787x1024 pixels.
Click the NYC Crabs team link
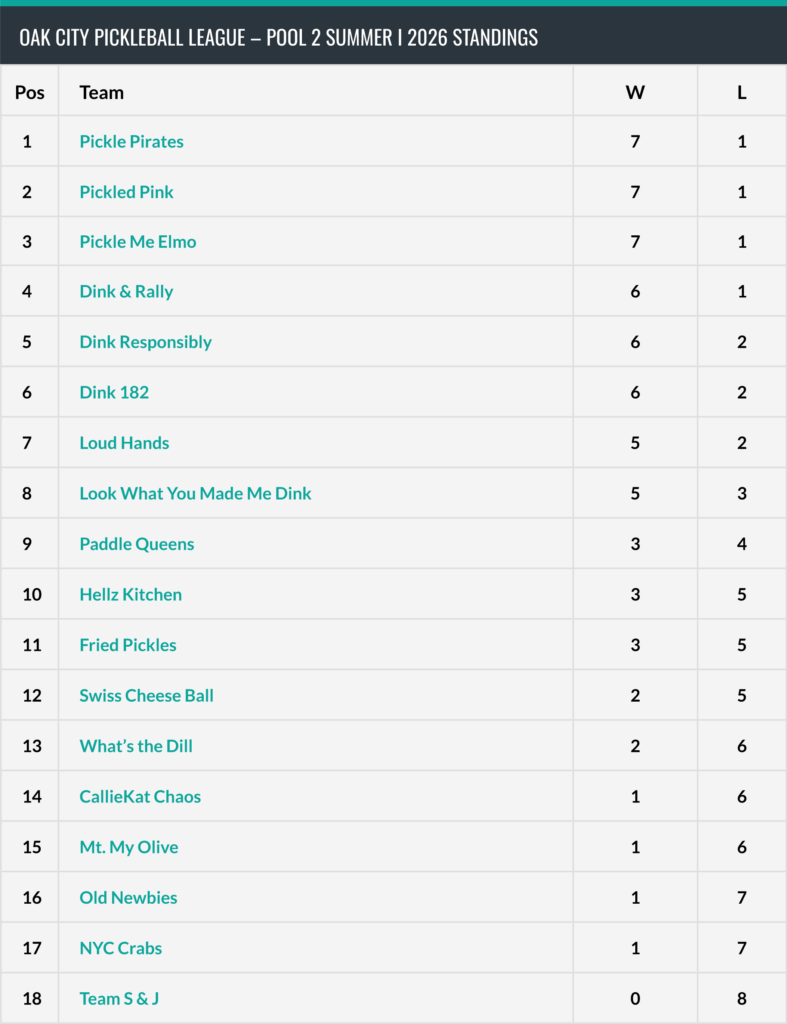click(x=121, y=948)
